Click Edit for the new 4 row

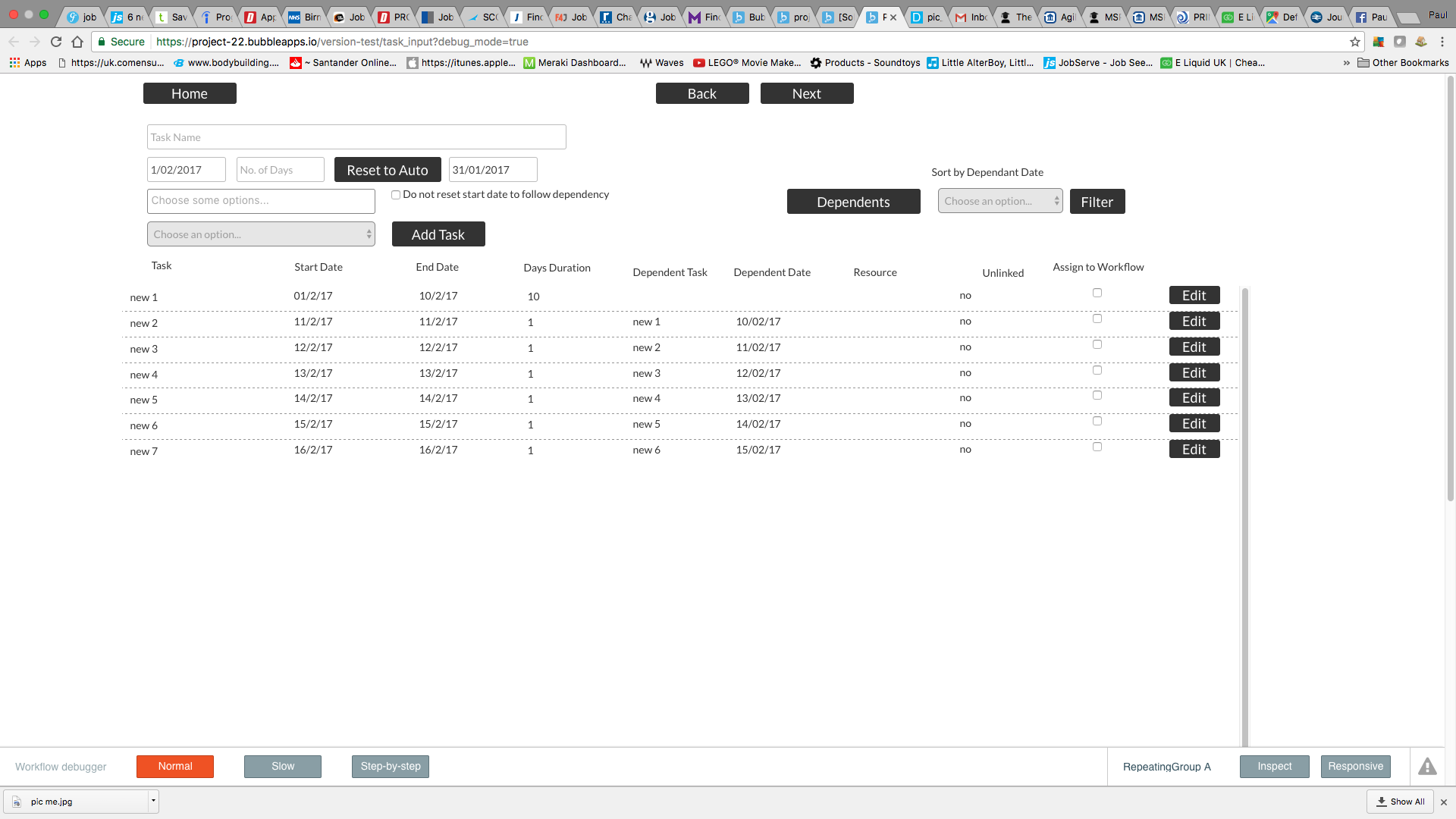pos(1194,372)
